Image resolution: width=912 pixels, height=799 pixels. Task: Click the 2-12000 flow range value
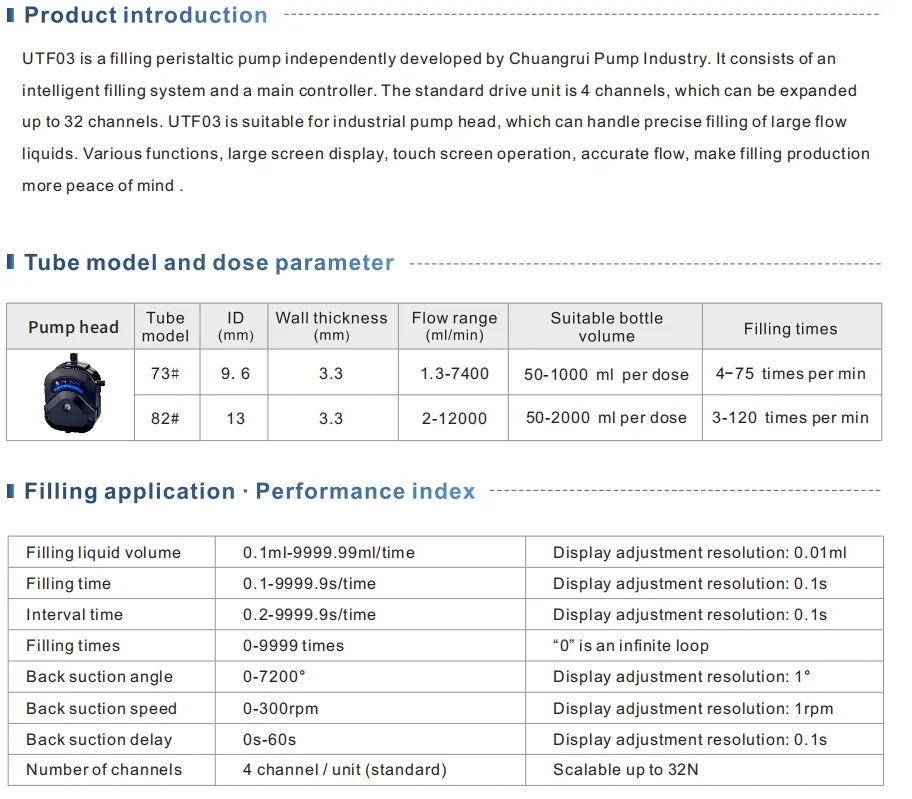(x=454, y=418)
